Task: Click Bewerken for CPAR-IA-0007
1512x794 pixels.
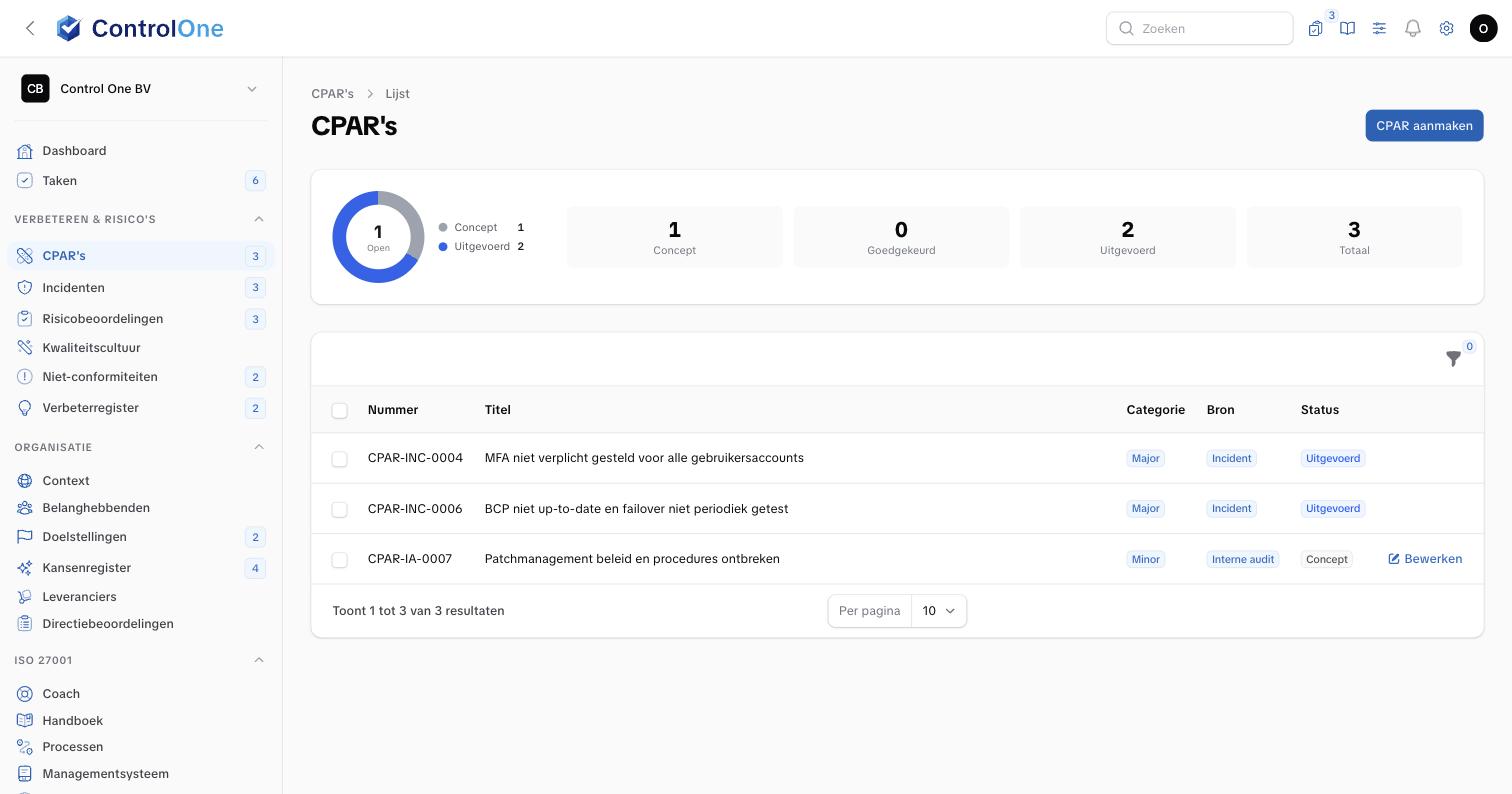Action: pyautogui.click(x=1425, y=559)
